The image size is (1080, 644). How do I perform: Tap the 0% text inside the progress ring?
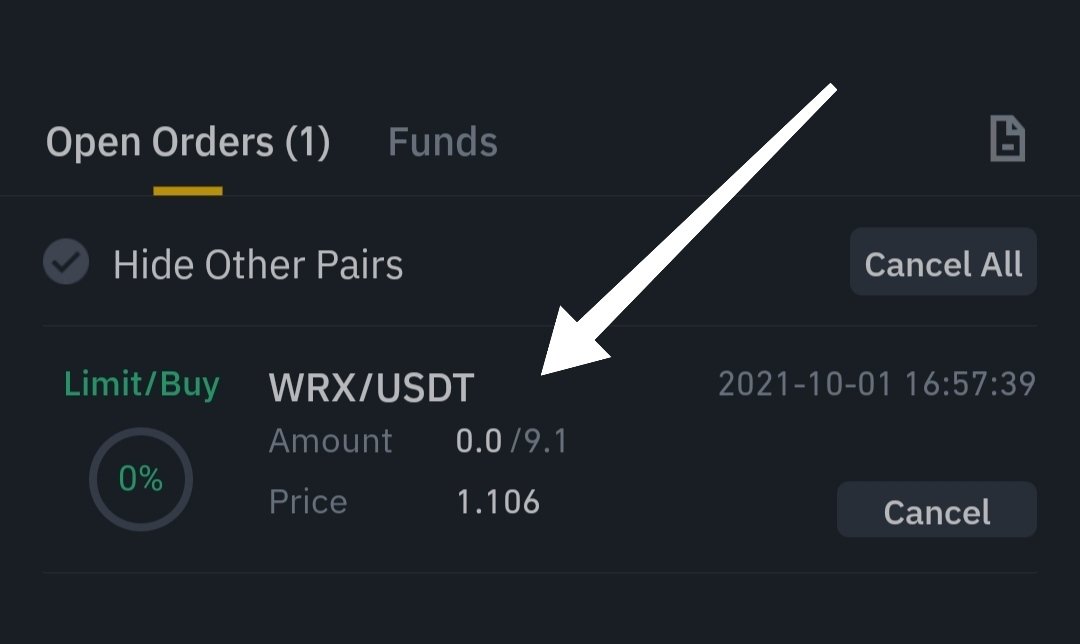coord(141,479)
